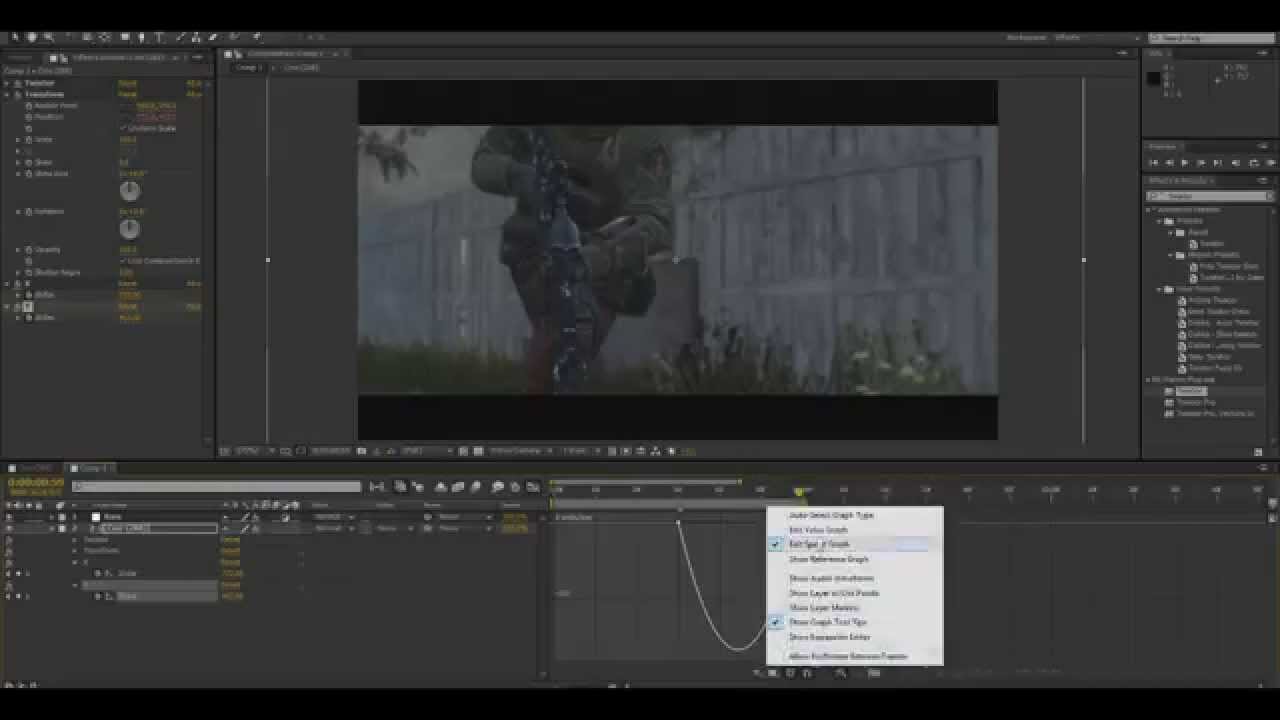Open 1 View layout dropdown

click(579, 451)
